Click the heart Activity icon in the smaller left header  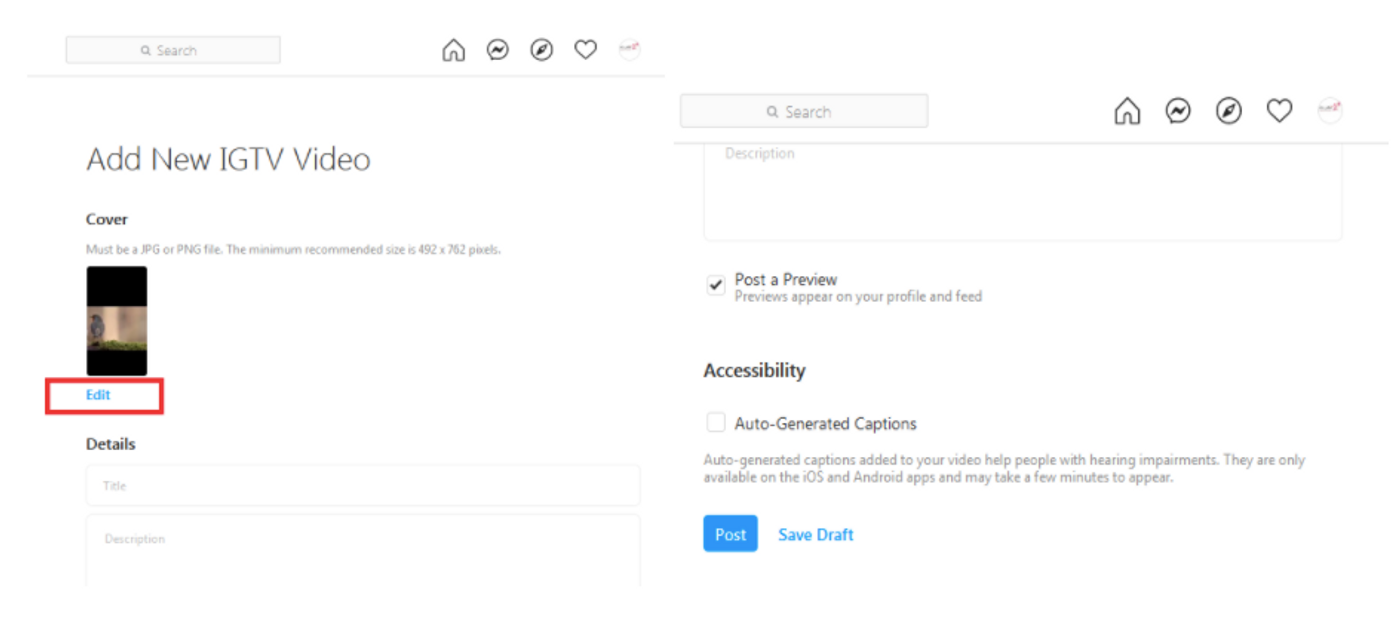(585, 50)
